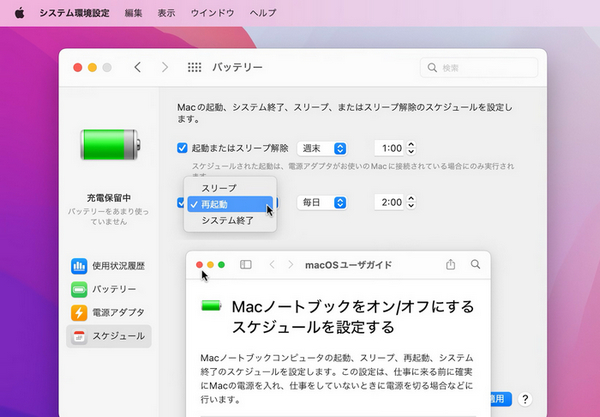Click the 1:00 time stepper arrows
This screenshot has height=417, width=600.
pyautogui.click(x=411, y=148)
